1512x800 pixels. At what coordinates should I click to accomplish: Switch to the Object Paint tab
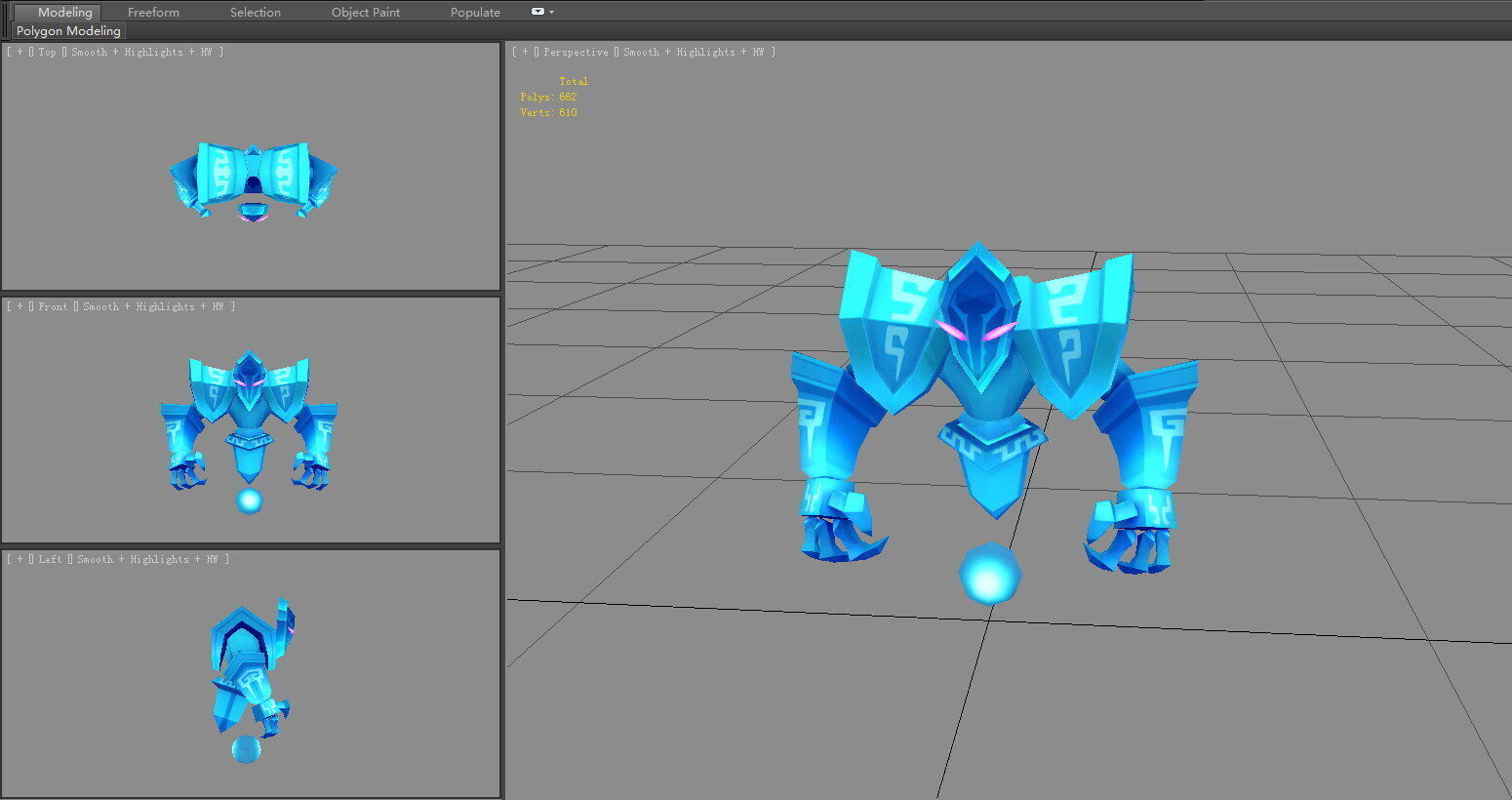[x=366, y=13]
